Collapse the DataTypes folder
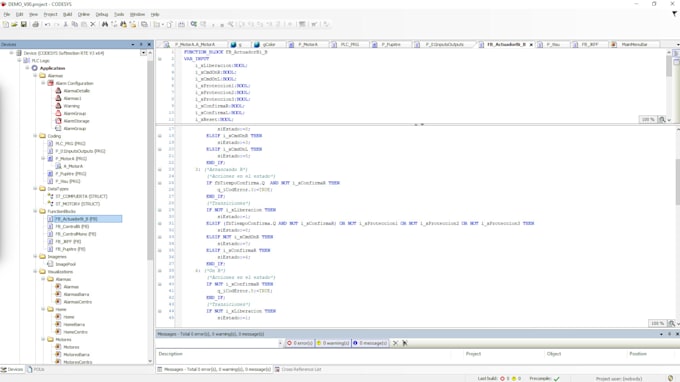Screen dimensions: 680x382 click(x=35, y=189)
